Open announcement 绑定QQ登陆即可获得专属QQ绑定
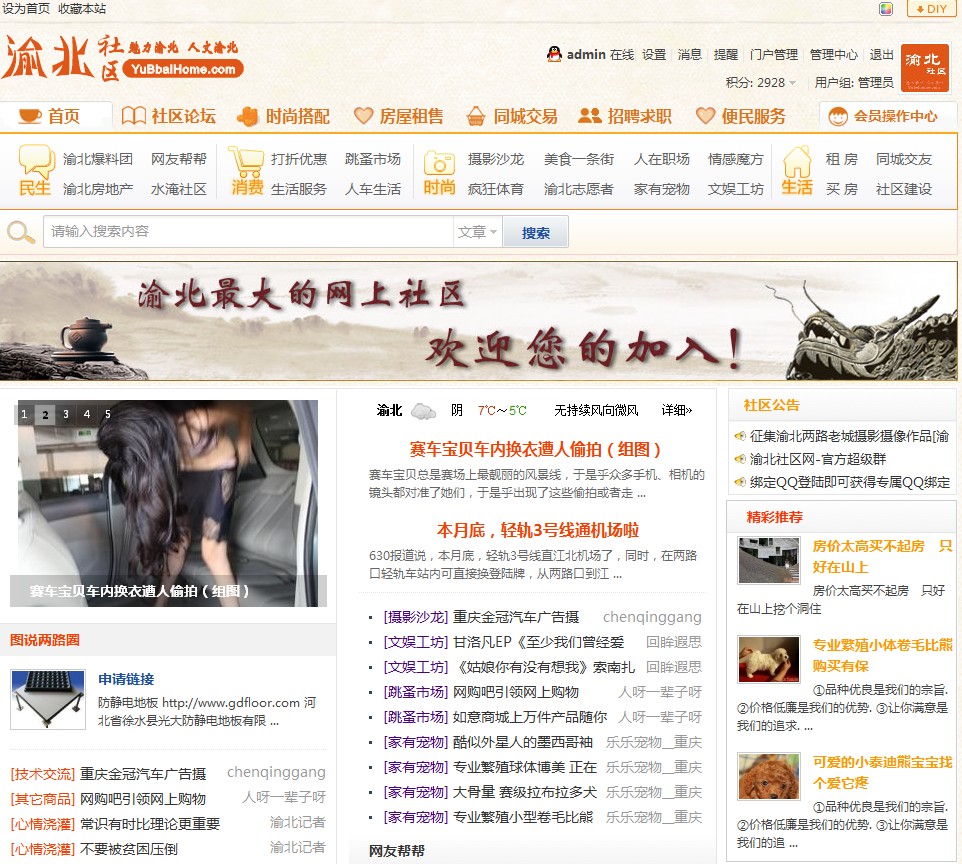 tap(850, 482)
